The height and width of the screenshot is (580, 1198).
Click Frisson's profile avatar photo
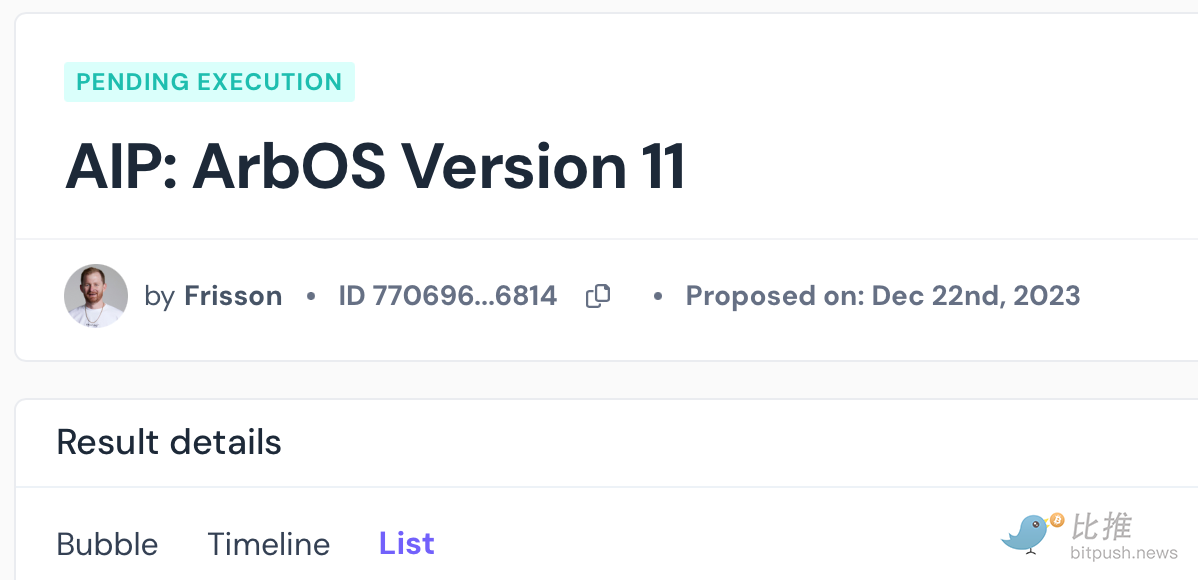(x=96, y=296)
